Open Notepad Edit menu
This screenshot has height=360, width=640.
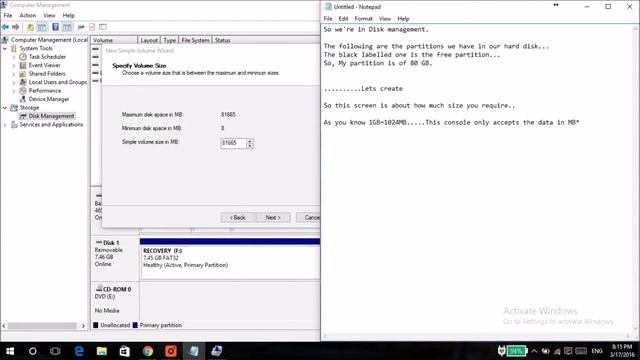(343, 19)
